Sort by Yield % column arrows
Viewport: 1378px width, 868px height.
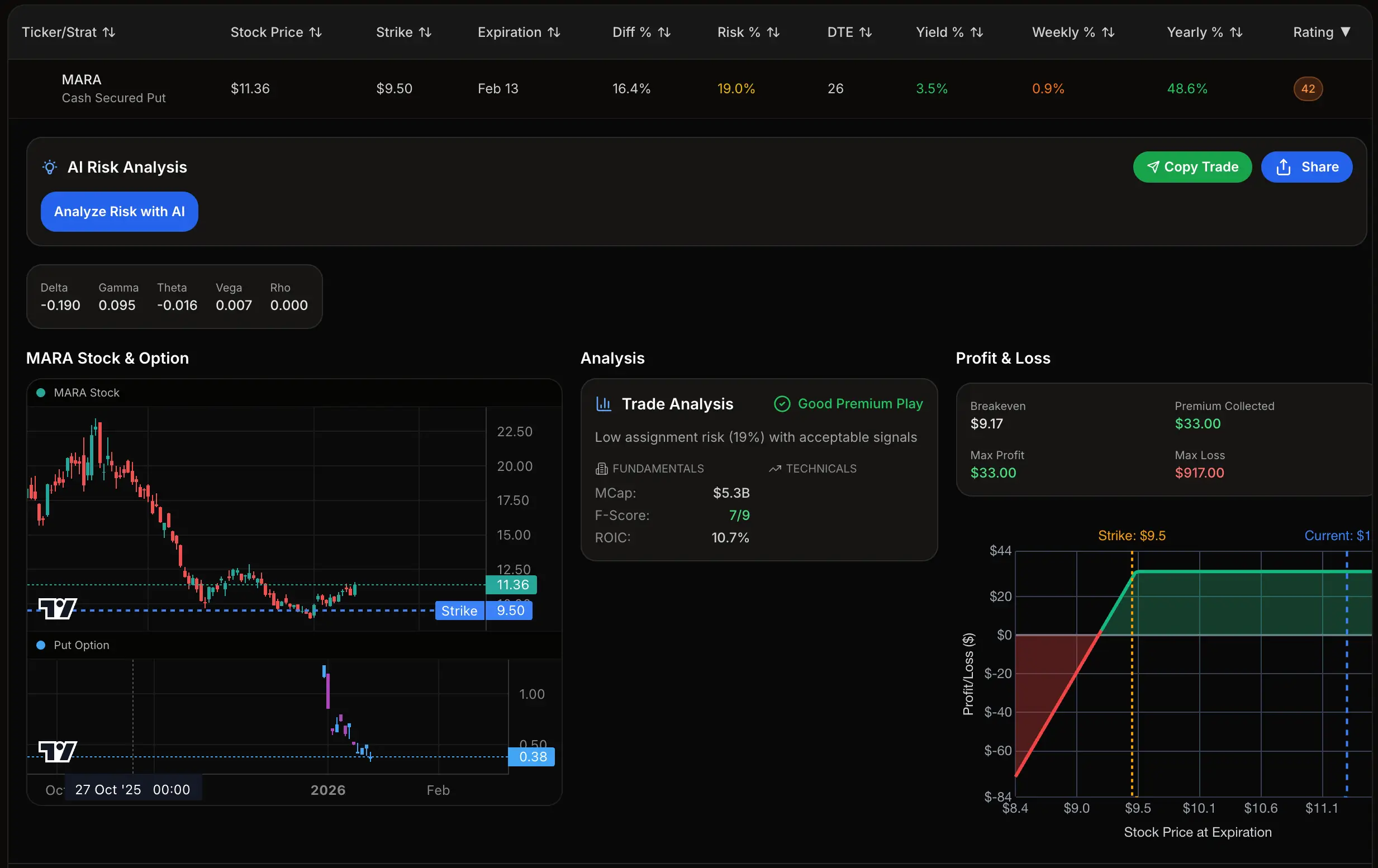pos(977,32)
